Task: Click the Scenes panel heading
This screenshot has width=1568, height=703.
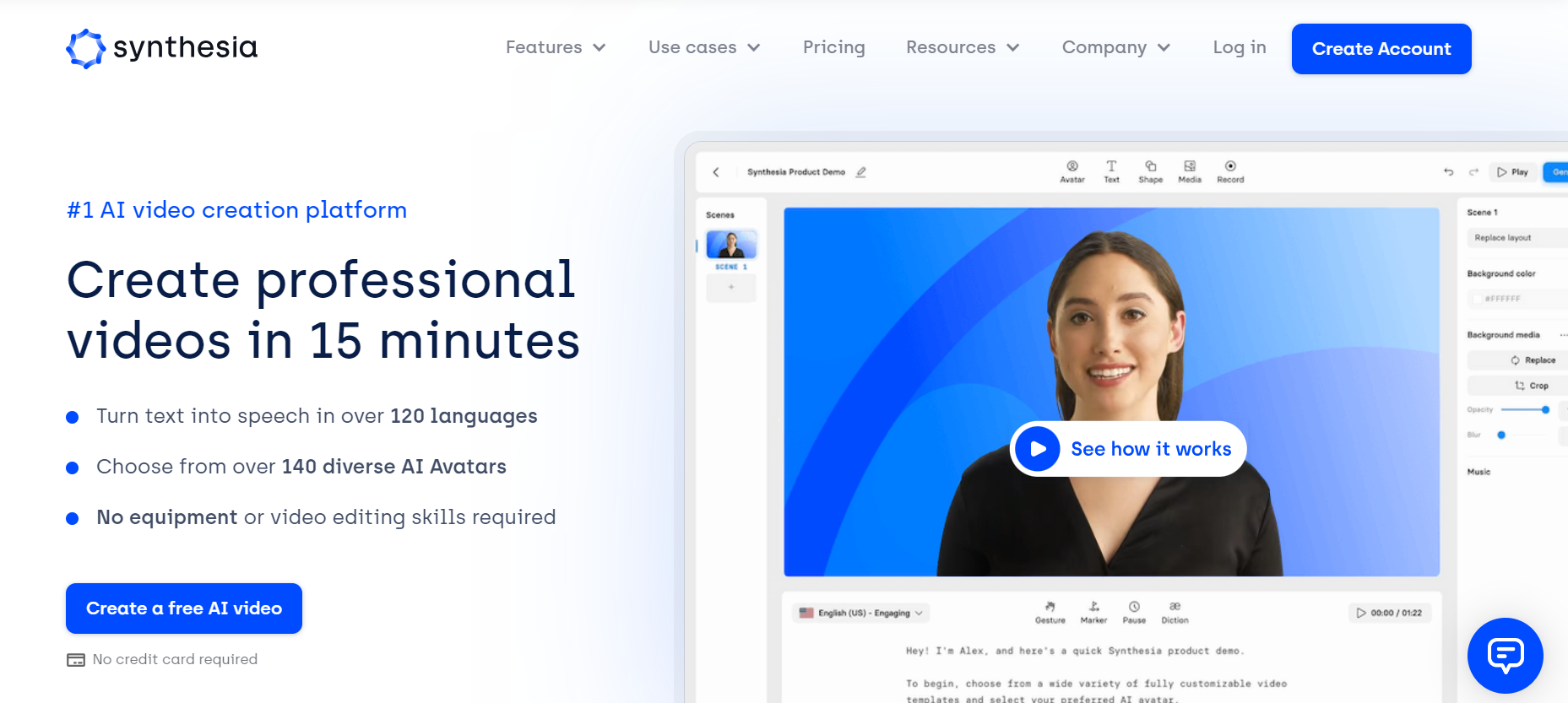Action: pos(720,215)
